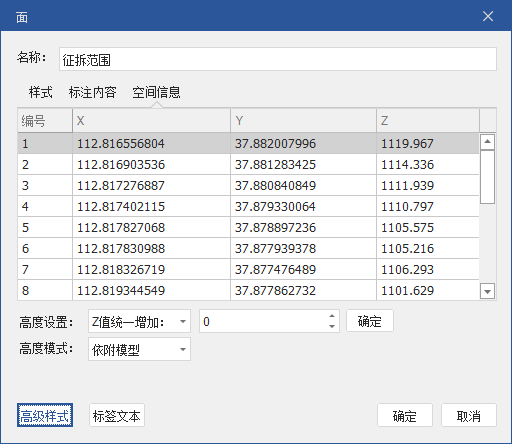
Task: Confirm dialog with bottom 确定 button
Action: point(405,415)
